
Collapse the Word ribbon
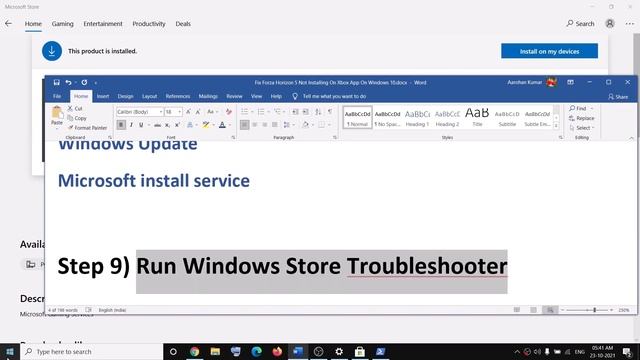click(x=631, y=138)
